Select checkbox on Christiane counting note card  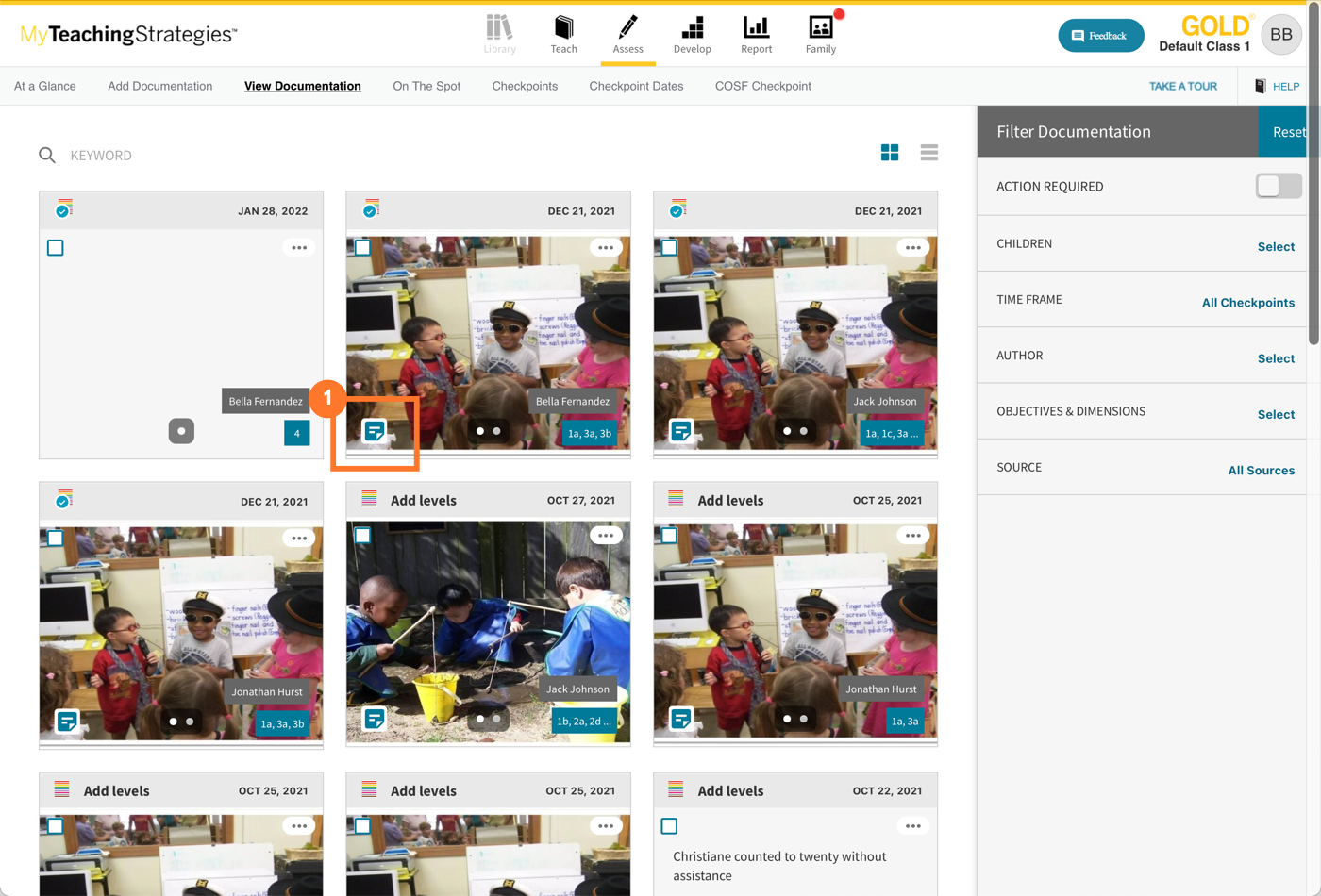coord(669,826)
